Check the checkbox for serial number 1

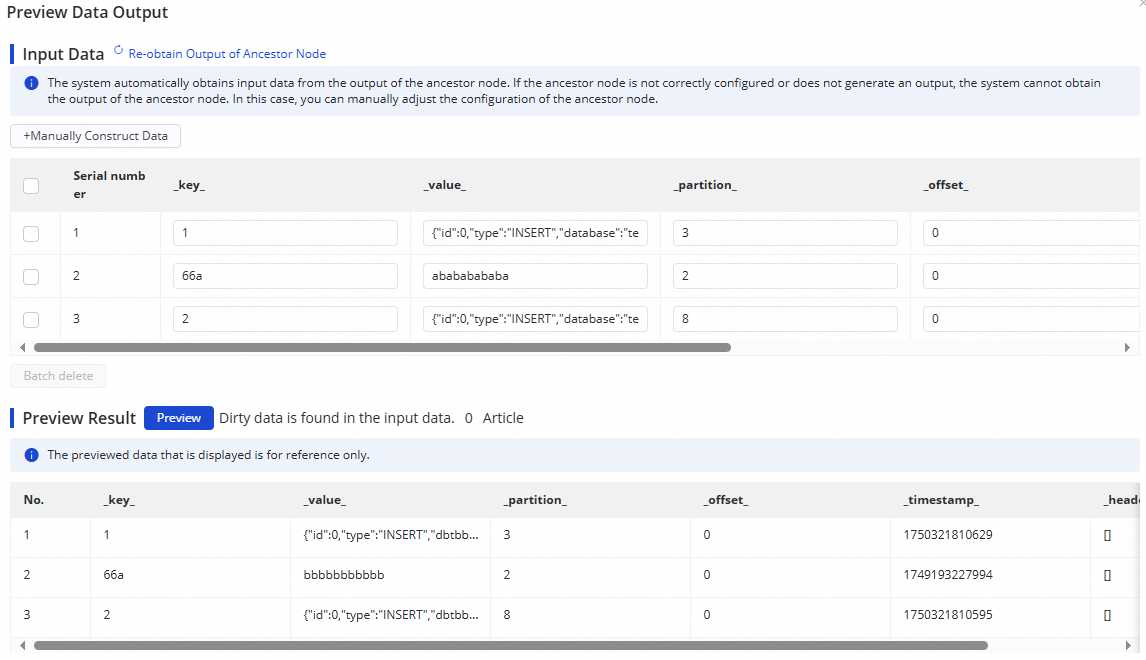click(31, 233)
